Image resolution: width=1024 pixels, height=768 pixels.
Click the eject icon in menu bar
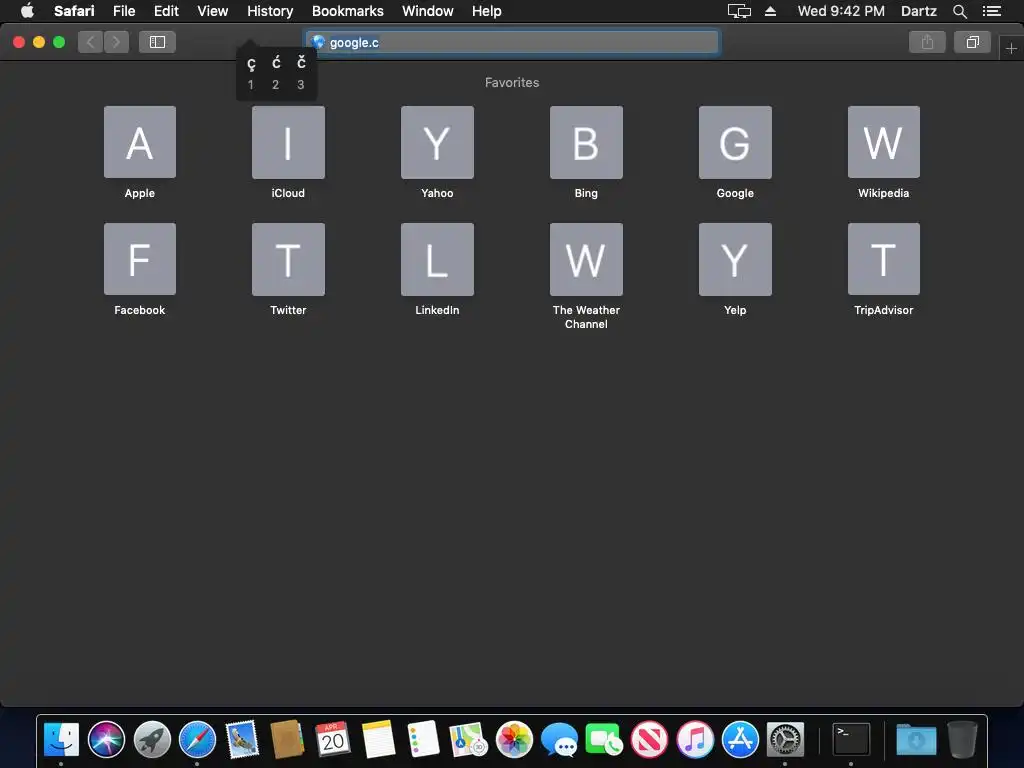tap(771, 11)
